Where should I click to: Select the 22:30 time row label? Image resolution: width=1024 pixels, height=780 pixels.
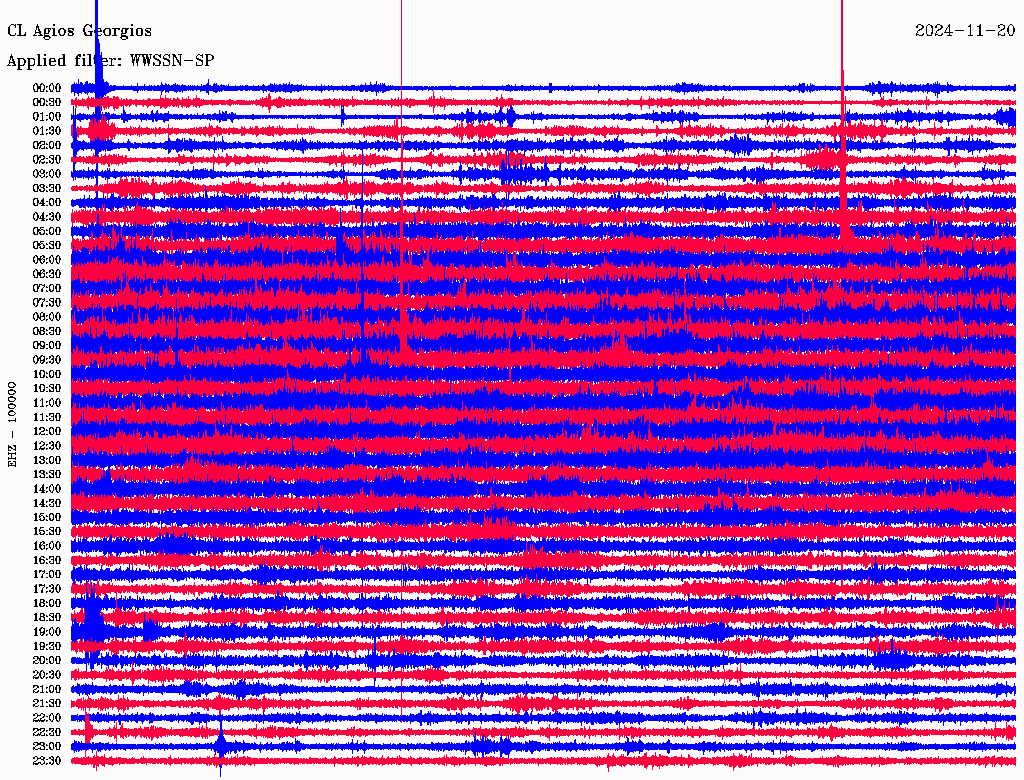pyautogui.click(x=47, y=733)
